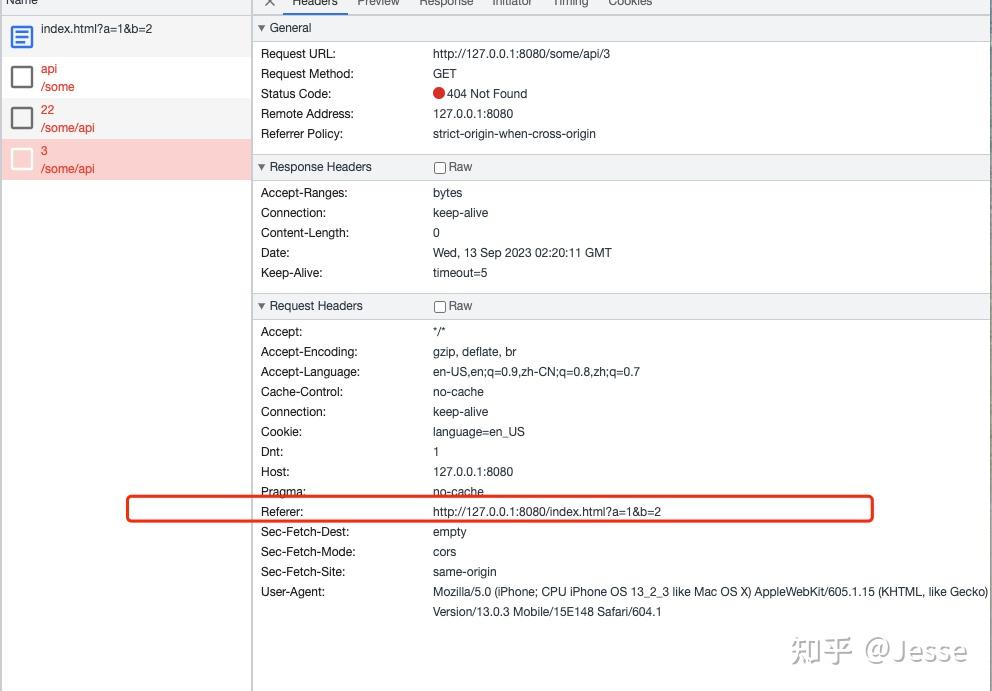Click the blue document icon beside index.html

22,36
